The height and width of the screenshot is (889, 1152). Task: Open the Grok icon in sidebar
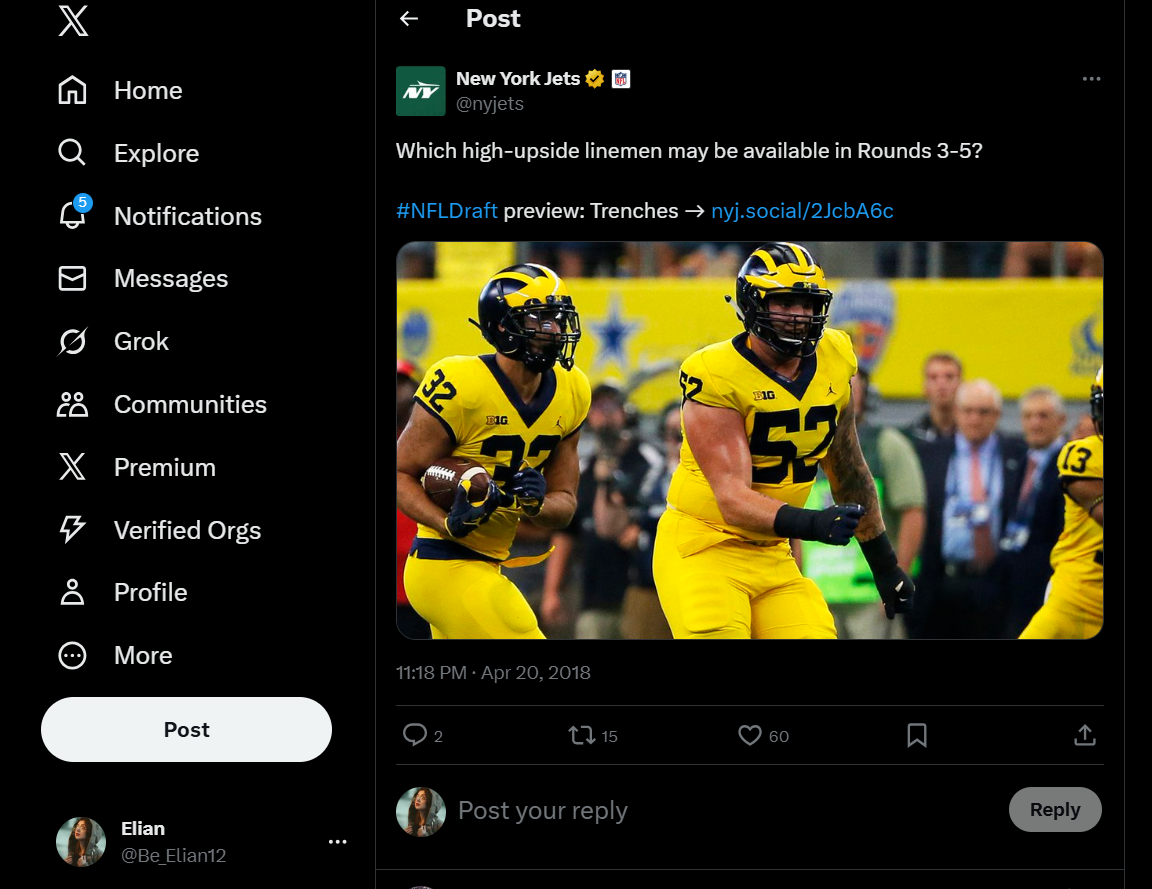(x=72, y=342)
